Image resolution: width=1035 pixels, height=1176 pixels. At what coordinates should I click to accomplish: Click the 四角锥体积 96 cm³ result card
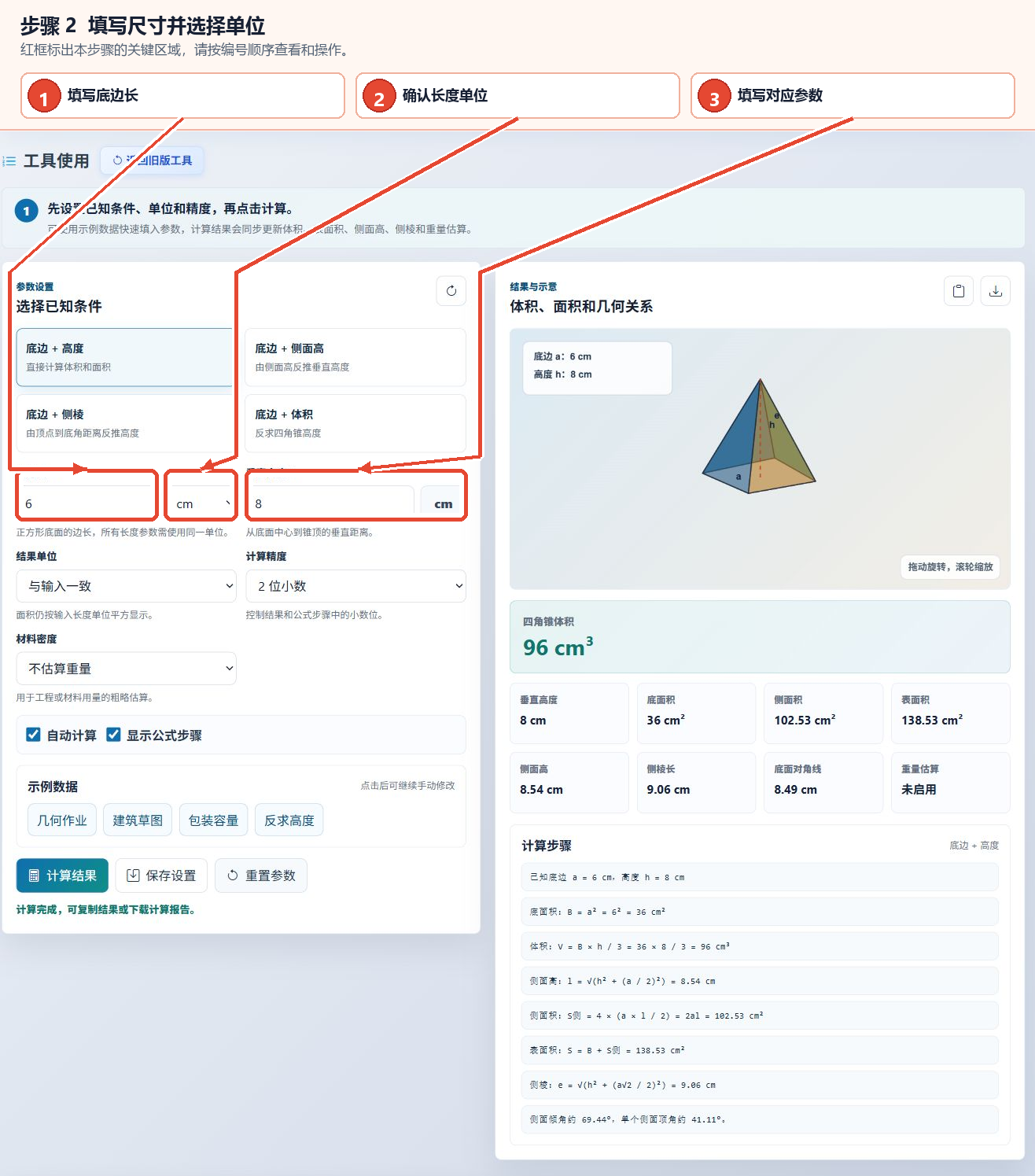(x=760, y=636)
